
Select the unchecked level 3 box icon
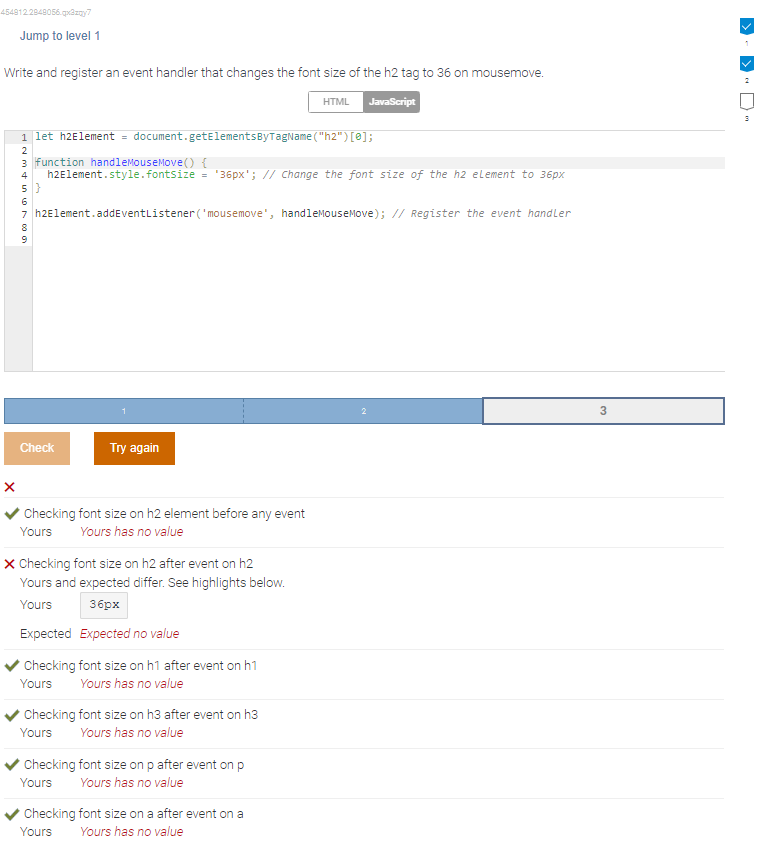click(x=746, y=101)
